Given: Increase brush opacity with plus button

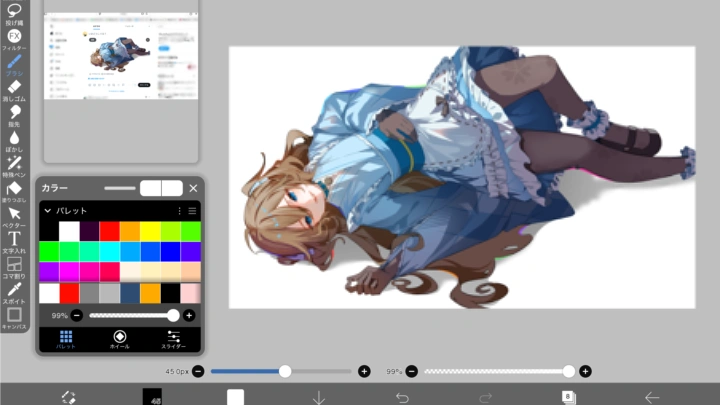Looking at the screenshot, I should coord(585,371).
